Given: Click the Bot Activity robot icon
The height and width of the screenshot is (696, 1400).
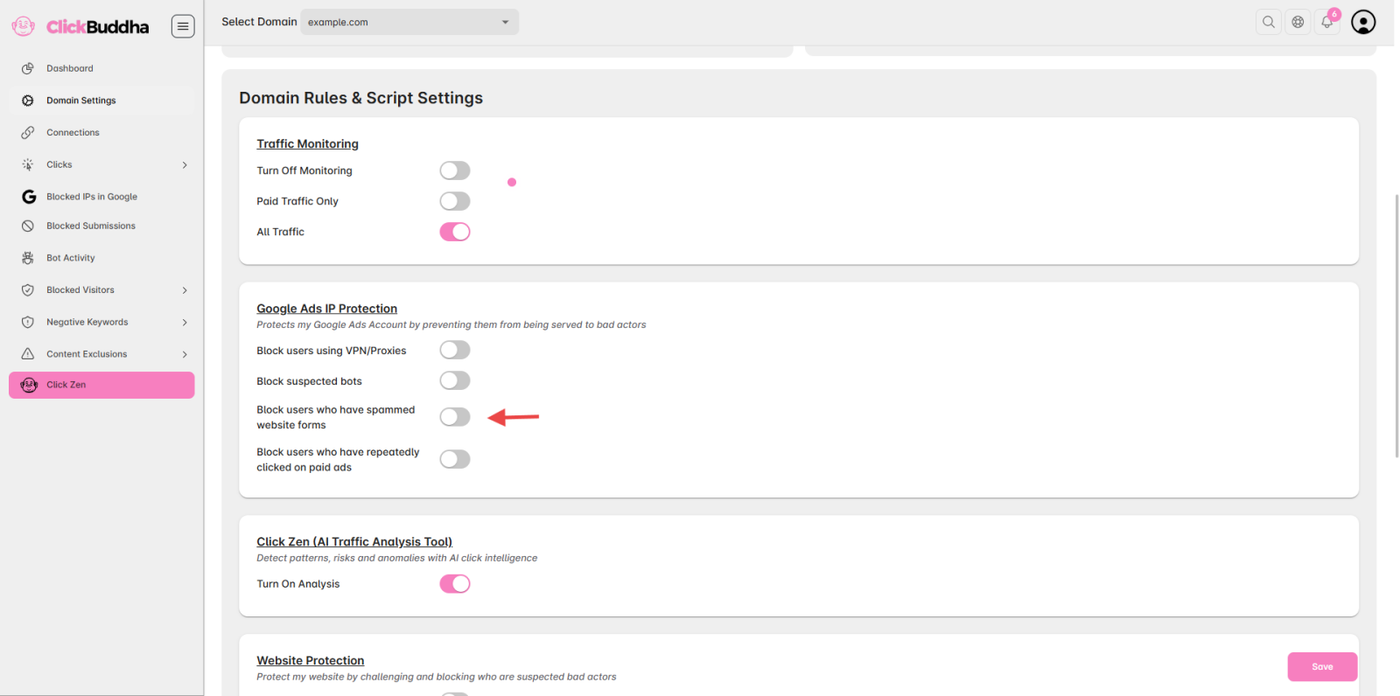Looking at the screenshot, I should [x=28, y=258].
